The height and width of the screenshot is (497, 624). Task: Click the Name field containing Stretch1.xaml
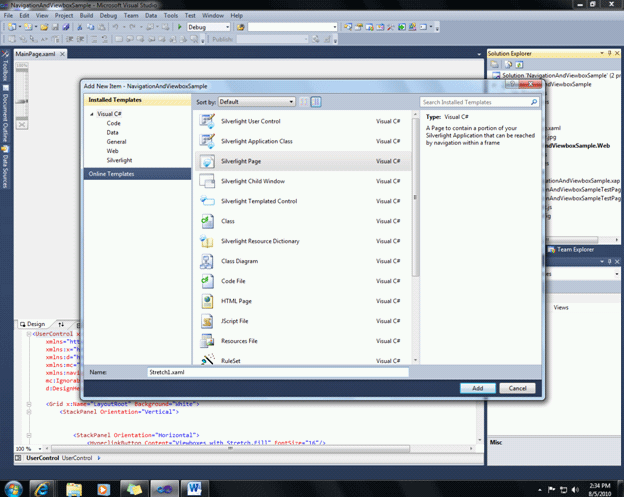click(x=278, y=372)
